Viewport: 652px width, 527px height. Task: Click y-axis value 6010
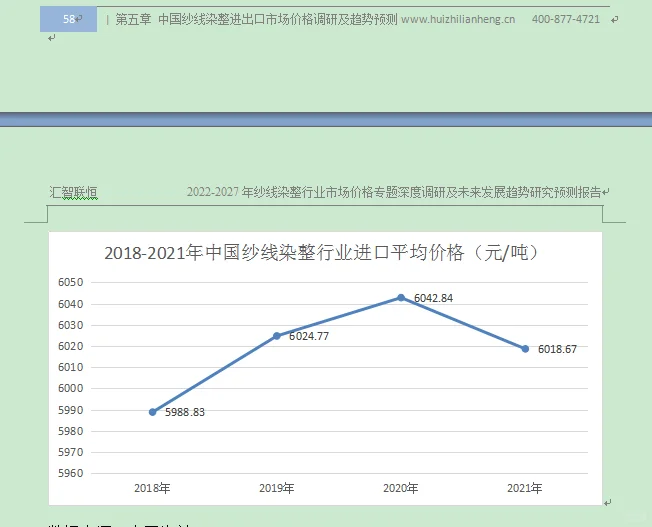tap(71, 367)
